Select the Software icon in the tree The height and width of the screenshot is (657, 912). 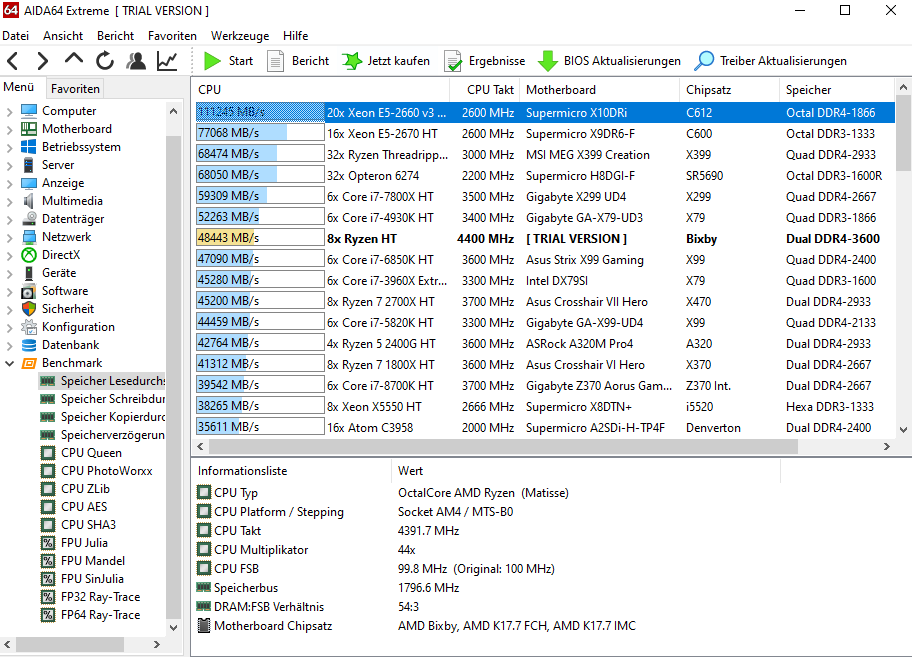click(28, 291)
